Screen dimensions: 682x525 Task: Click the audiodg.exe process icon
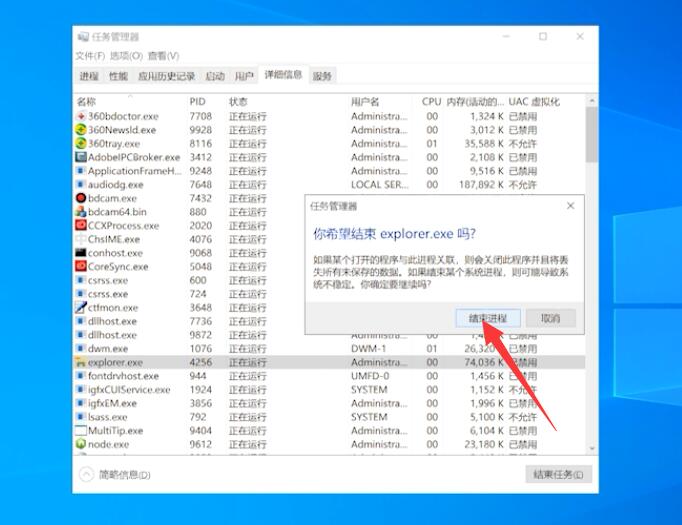81,184
